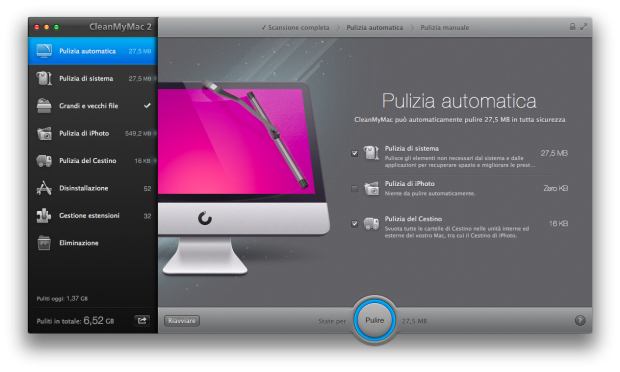This screenshot has width=620, height=372.
Task: Click the 27,5 MB value next to Pulire
Action: 414,321
